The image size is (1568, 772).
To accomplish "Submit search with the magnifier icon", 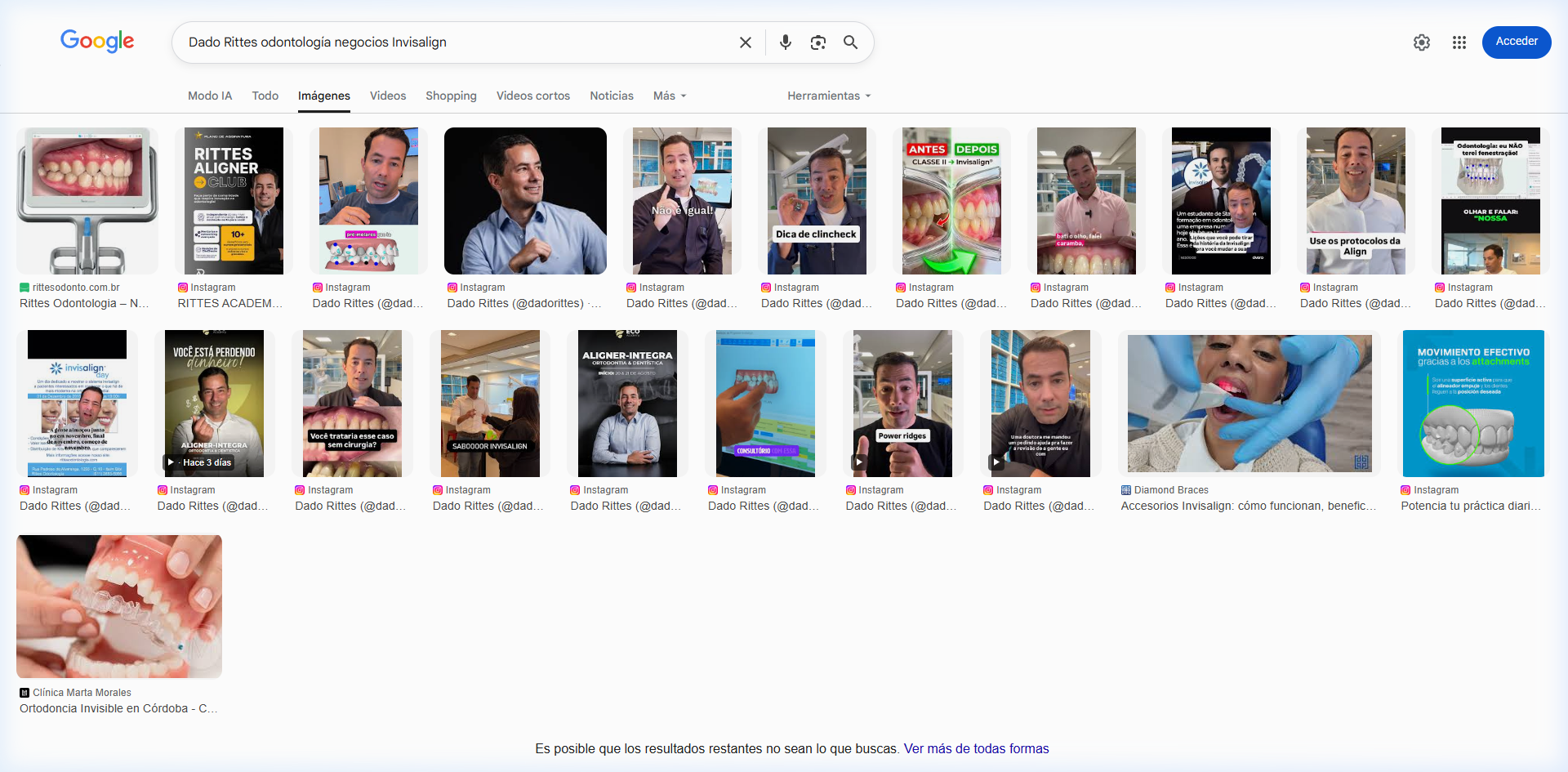I will (x=850, y=42).
